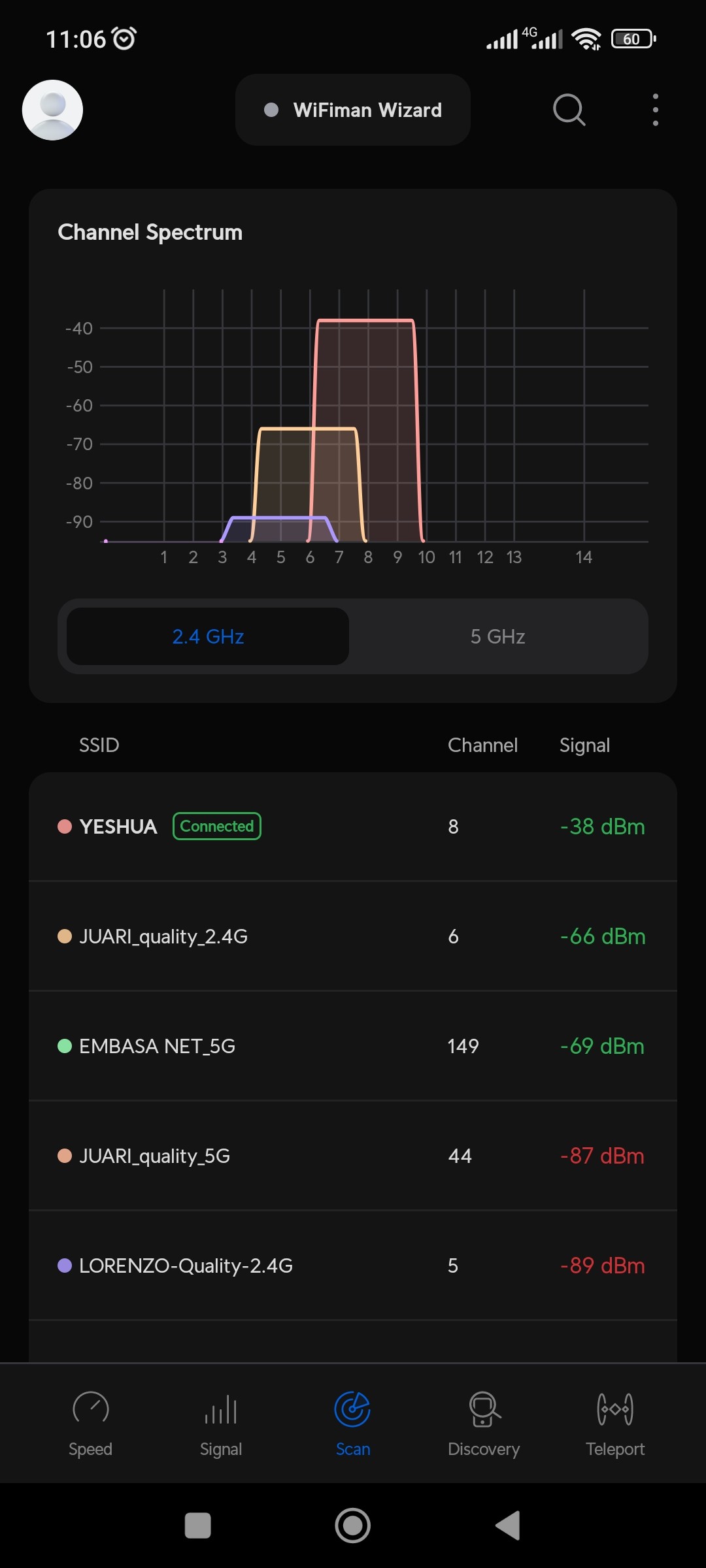Open the Discovery tab icon

point(484,1409)
